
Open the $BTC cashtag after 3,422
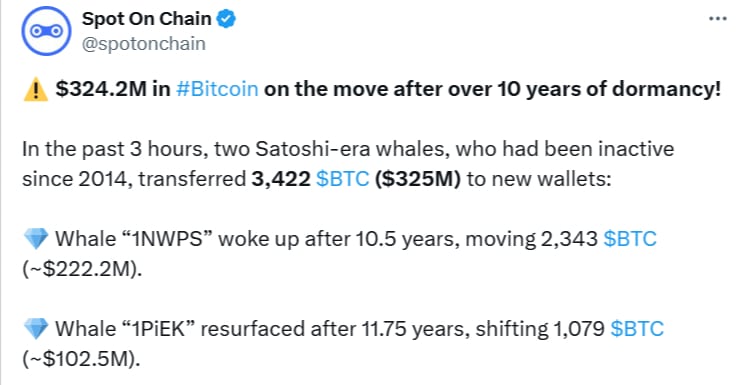[343, 179]
